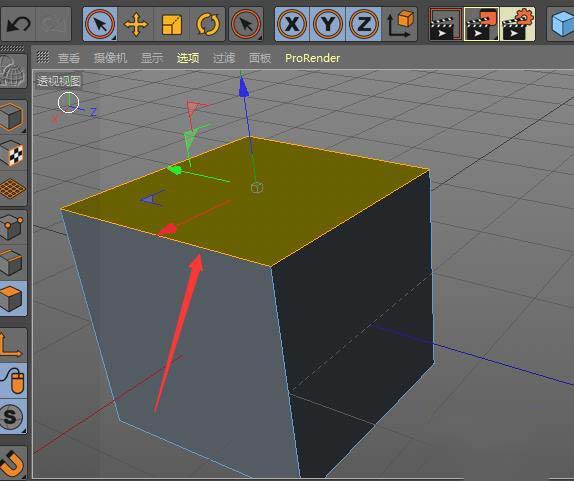Switch to Polygons mode

pyautogui.click(x=13, y=299)
